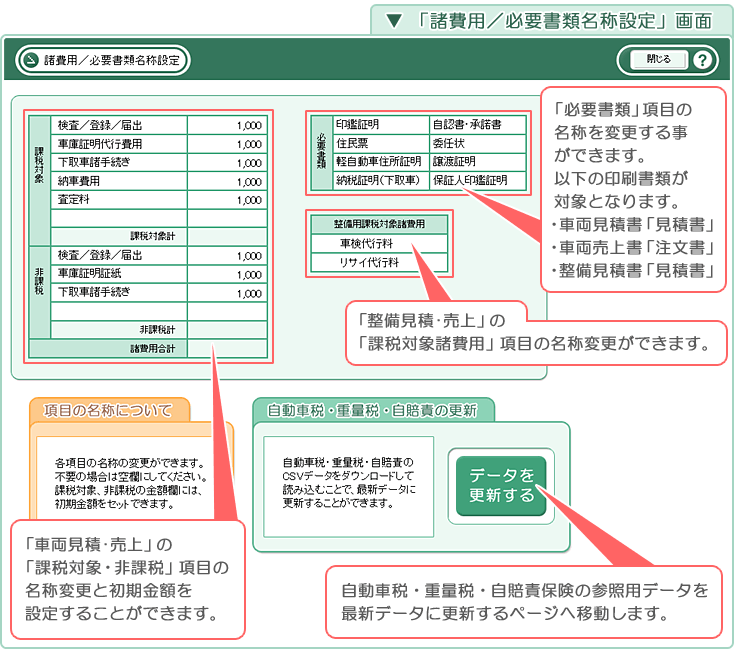The image size is (735, 650).
Task: Select the リサイ代行料 field
Action: coord(379,262)
